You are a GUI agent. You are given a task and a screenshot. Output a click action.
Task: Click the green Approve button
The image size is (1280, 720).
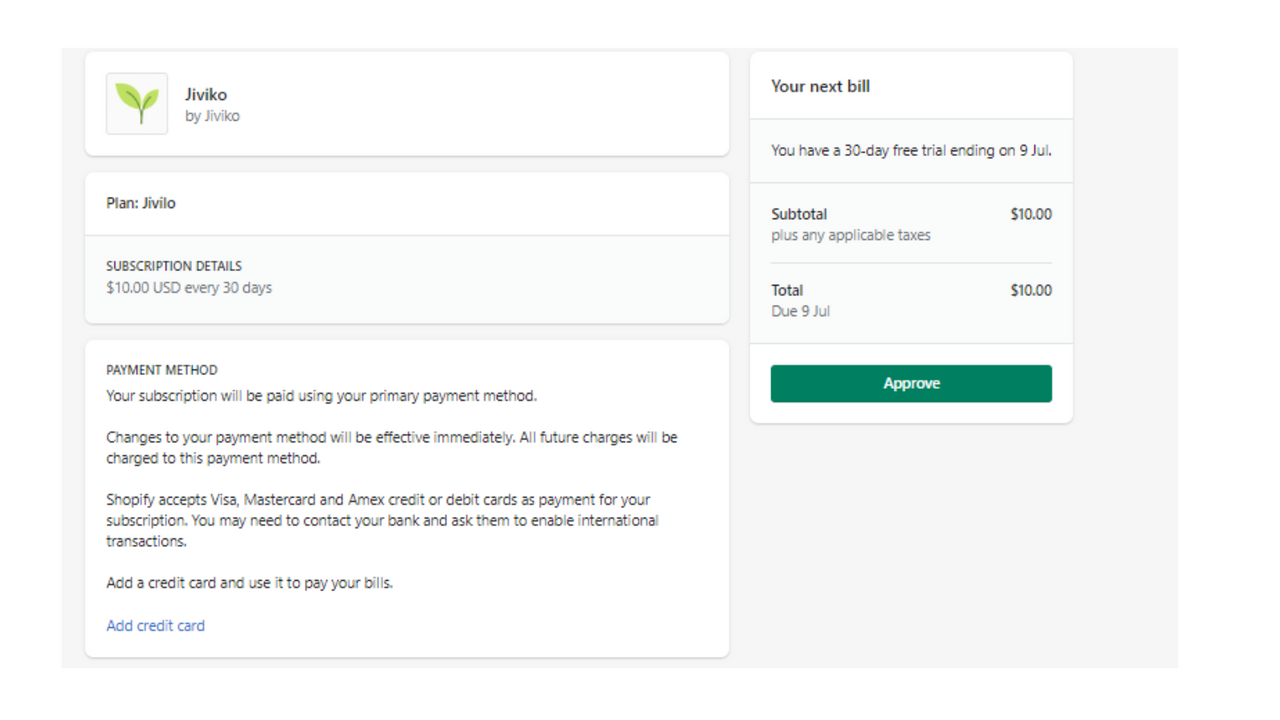(x=911, y=383)
